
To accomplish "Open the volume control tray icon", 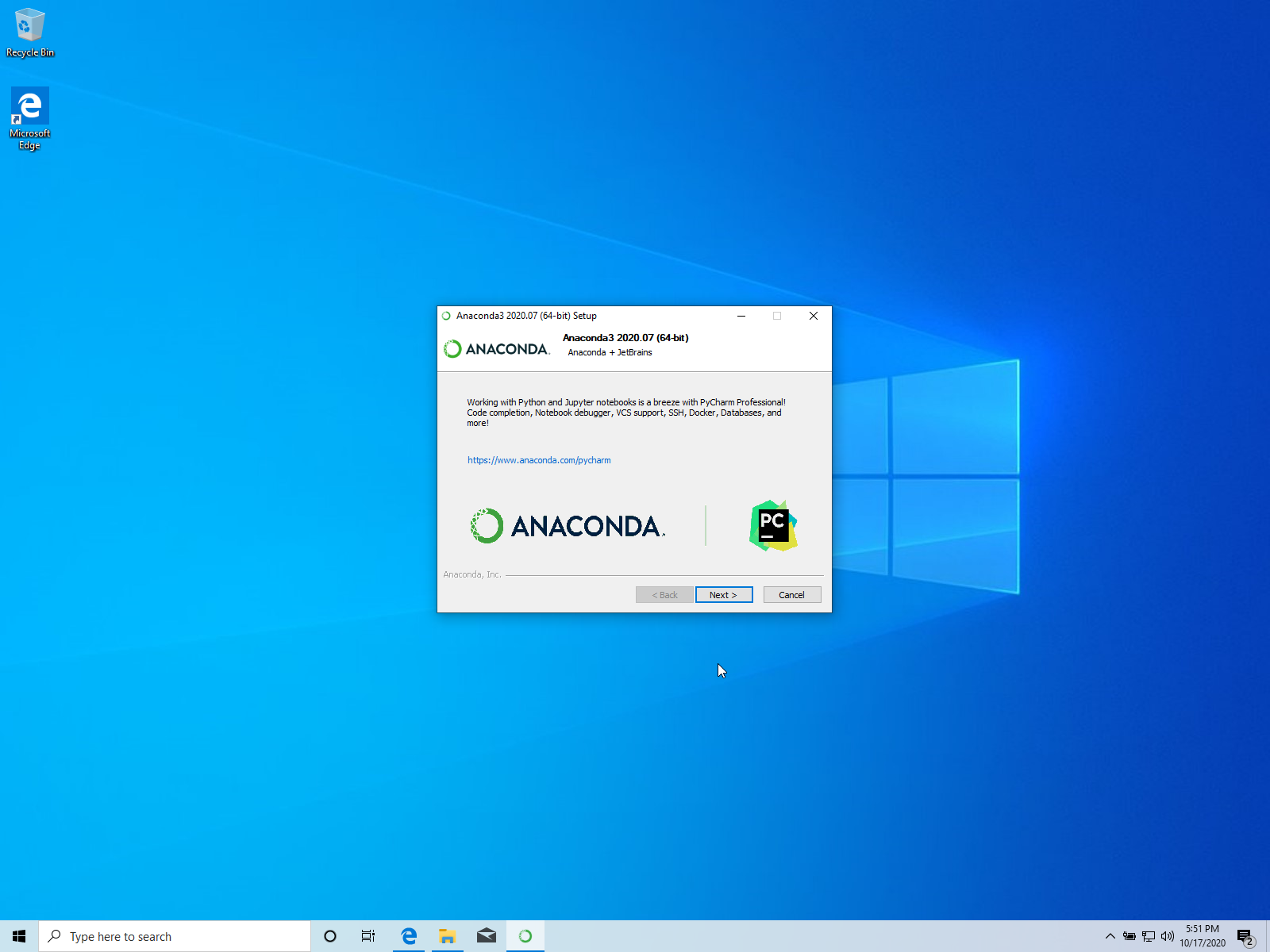I will 1168,936.
